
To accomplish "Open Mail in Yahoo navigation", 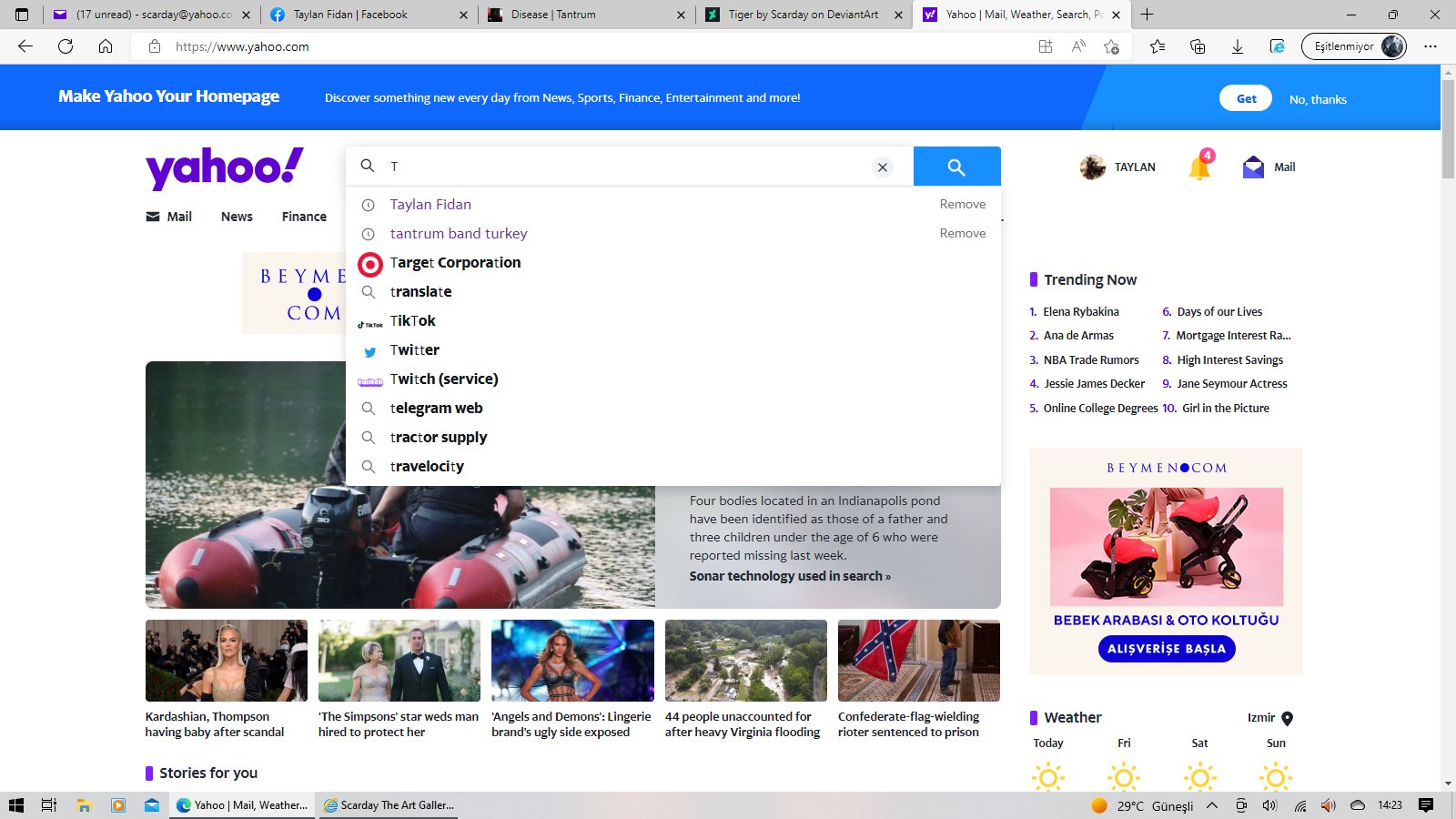I will [169, 217].
